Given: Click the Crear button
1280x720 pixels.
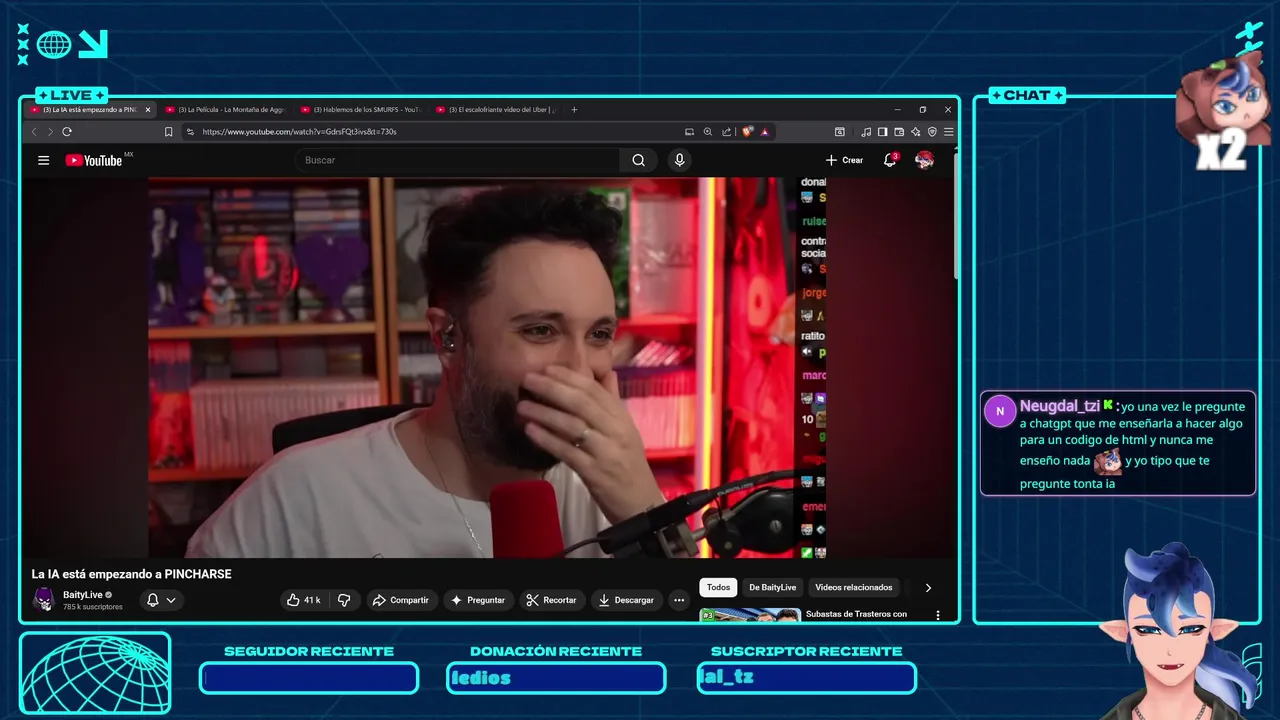Looking at the screenshot, I should pos(844,160).
